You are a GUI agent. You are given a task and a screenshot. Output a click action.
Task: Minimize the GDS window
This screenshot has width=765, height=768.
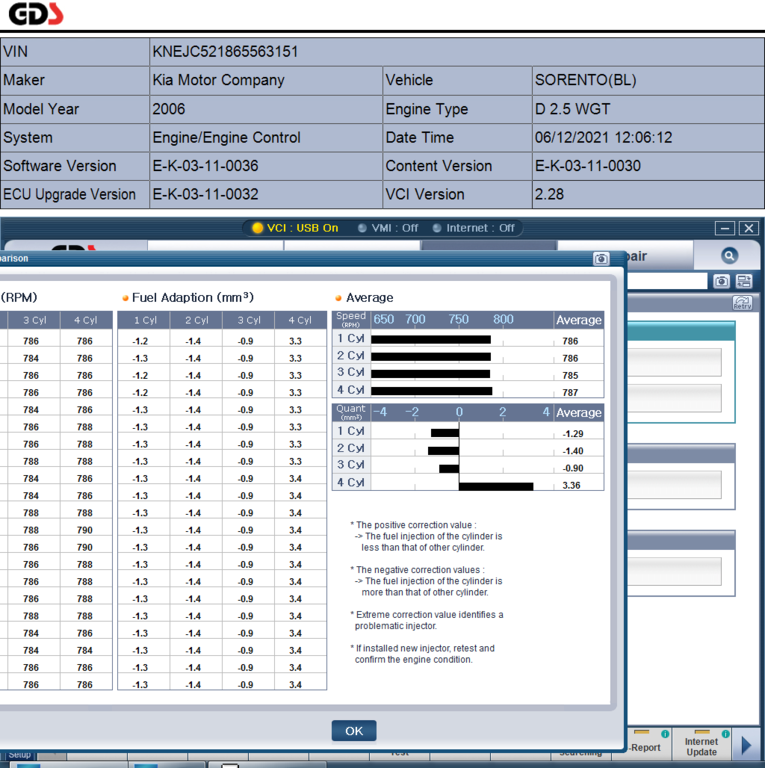coord(724,228)
